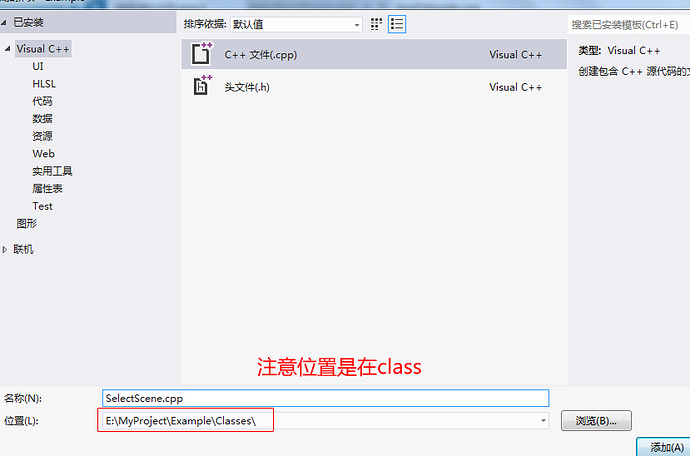
Task: Select UI category in tree
Action: [38, 66]
